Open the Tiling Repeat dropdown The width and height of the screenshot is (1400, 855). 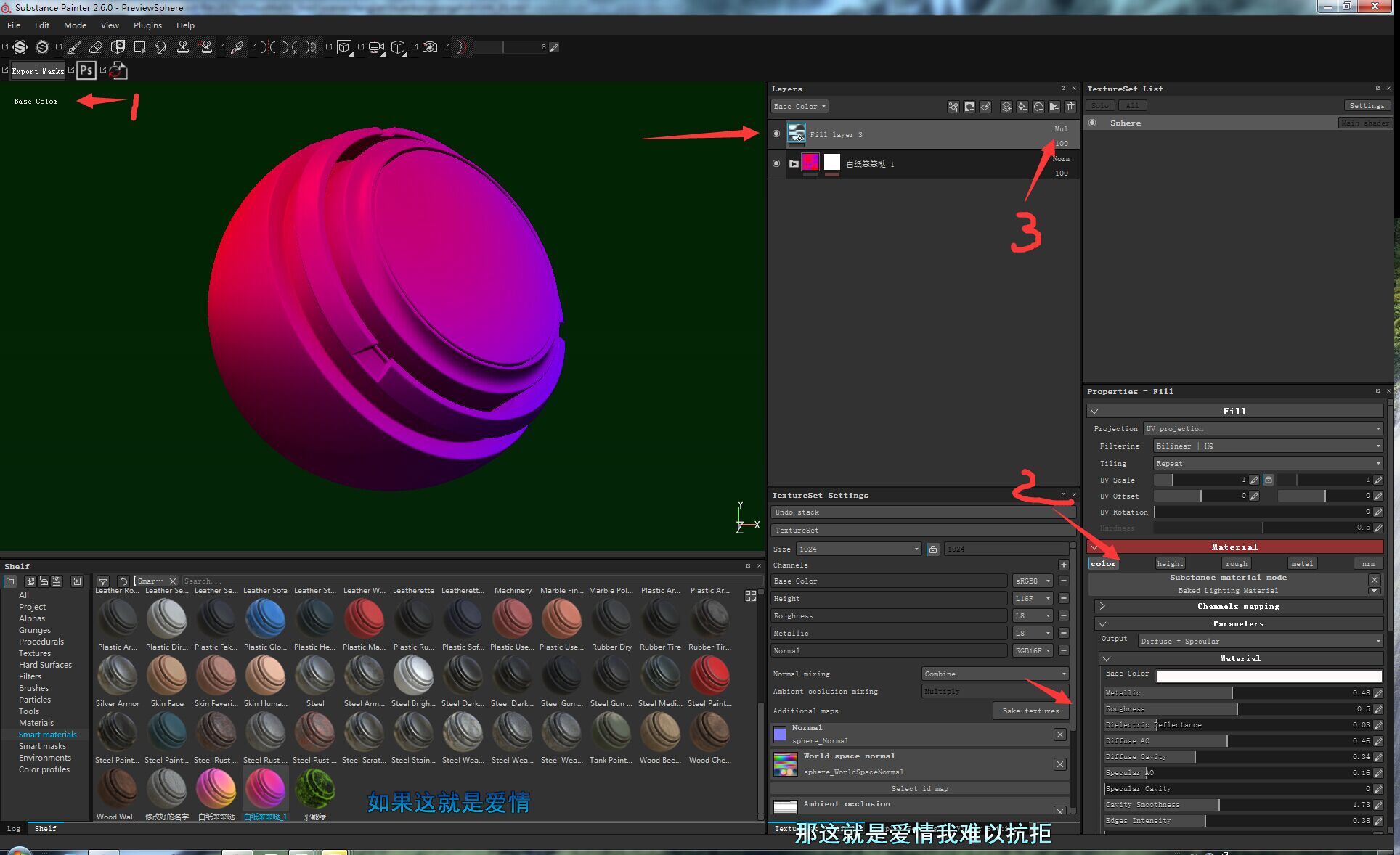[x=1268, y=463]
